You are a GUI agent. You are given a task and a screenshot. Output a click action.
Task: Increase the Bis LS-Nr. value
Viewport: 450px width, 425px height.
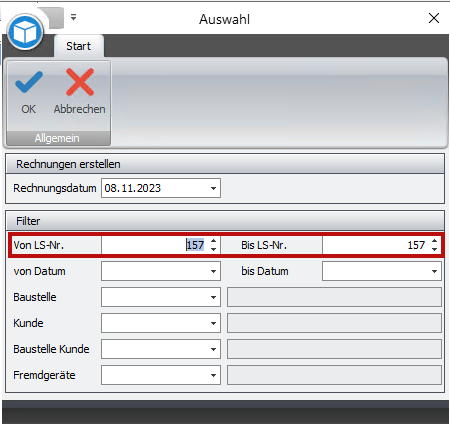[434, 241]
